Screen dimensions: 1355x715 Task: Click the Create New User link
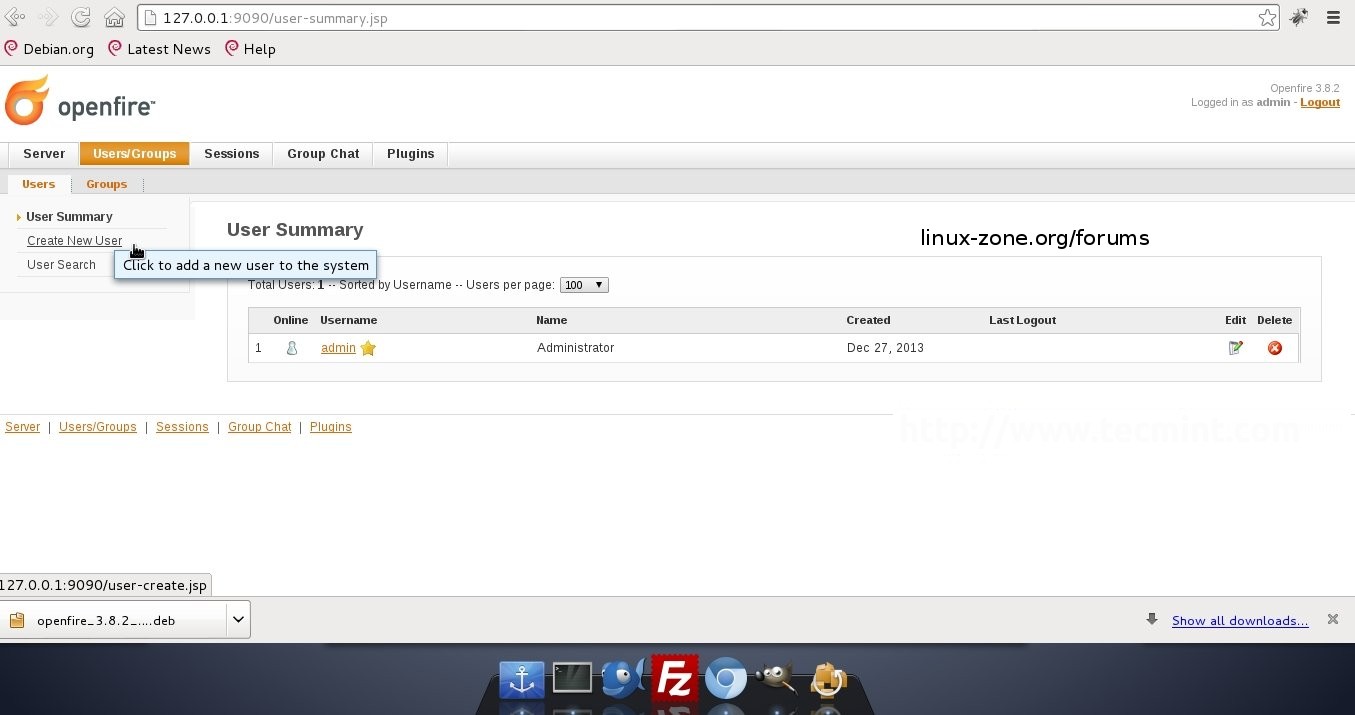pyautogui.click(x=74, y=241)
